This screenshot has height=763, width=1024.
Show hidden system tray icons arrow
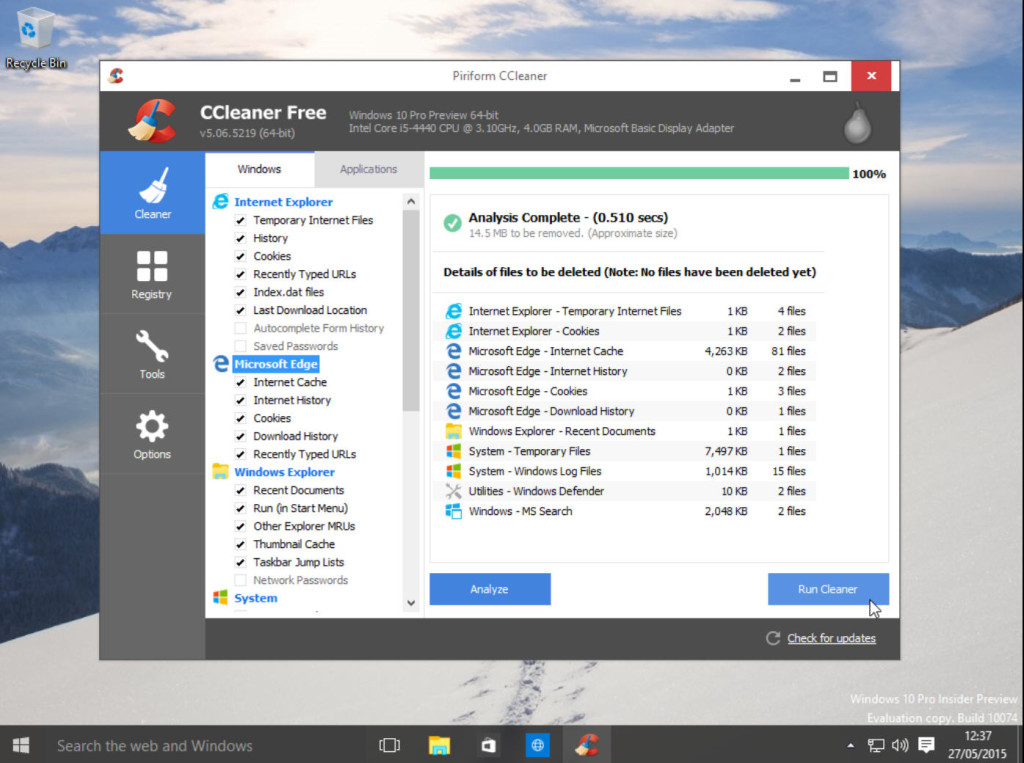point(850,745)
